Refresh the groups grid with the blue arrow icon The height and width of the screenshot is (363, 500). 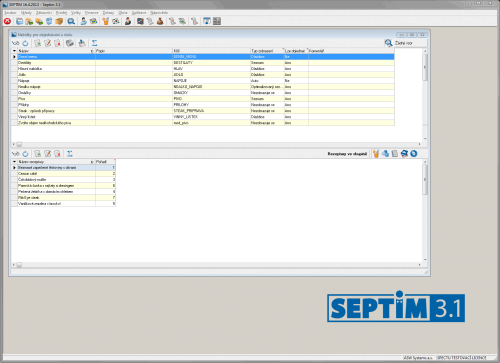coord(26,43)
